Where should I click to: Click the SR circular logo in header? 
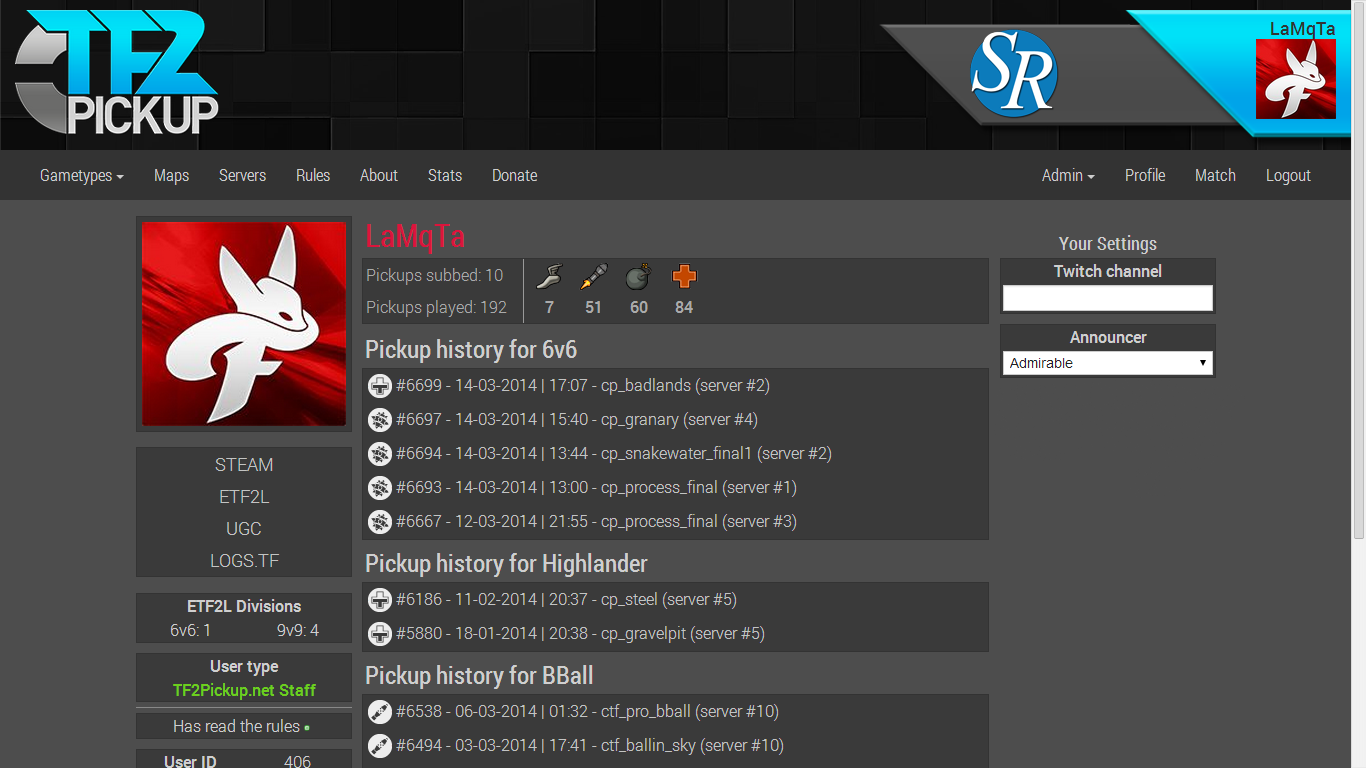tap(1014, 74)
